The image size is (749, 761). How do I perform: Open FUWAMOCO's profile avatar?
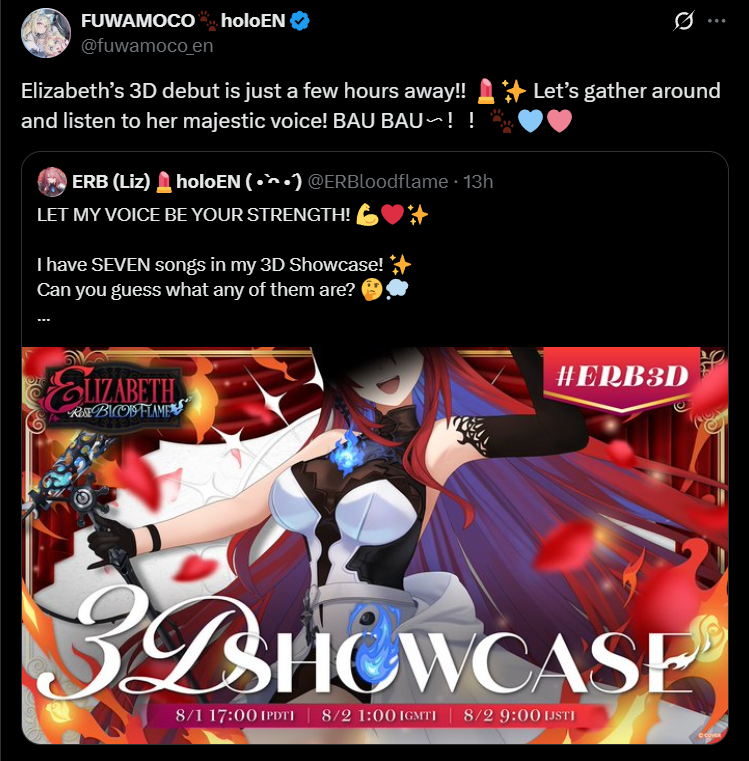[x=46, y=33]
